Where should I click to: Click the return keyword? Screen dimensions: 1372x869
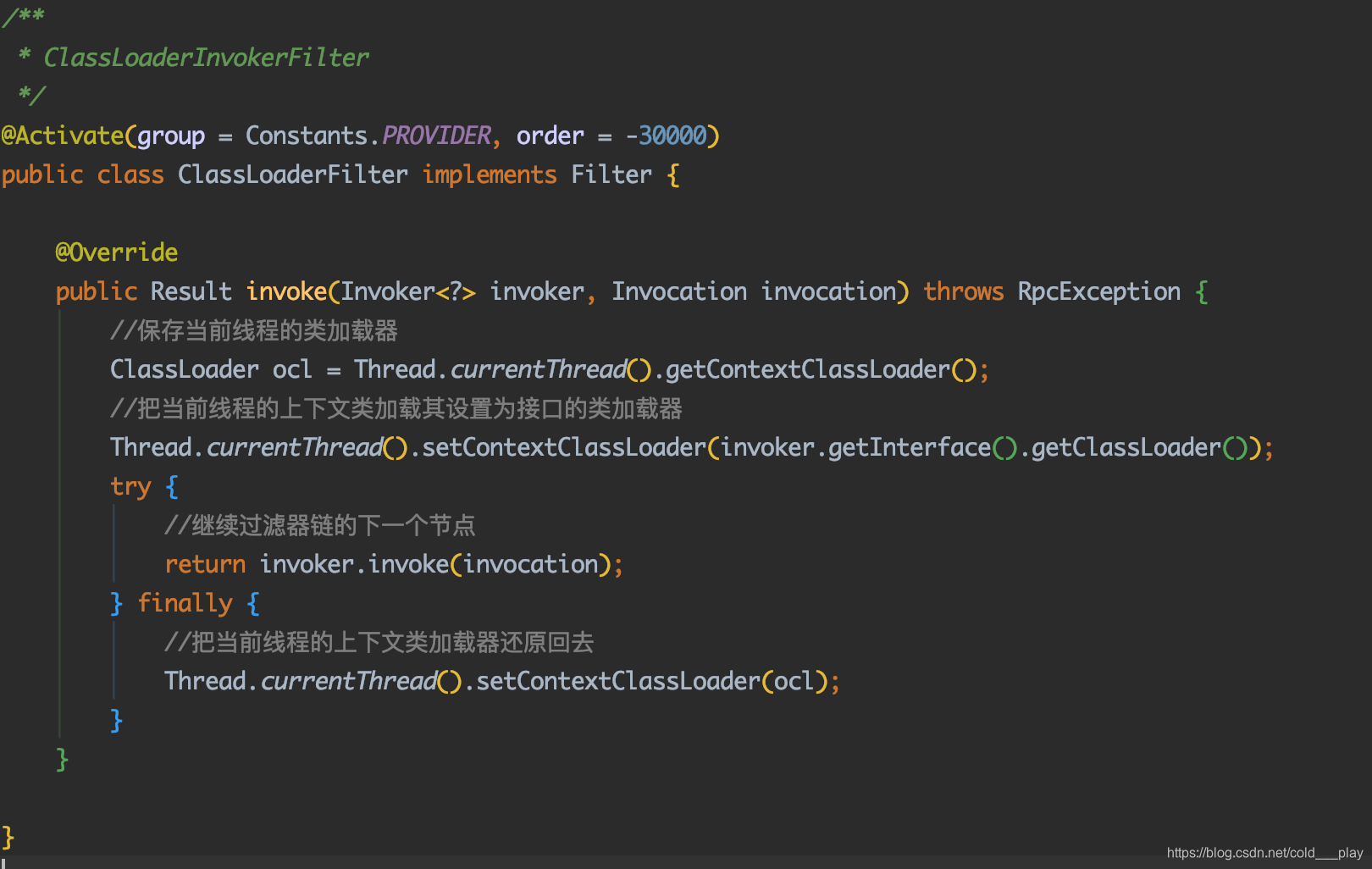click(x=205, y=564)
